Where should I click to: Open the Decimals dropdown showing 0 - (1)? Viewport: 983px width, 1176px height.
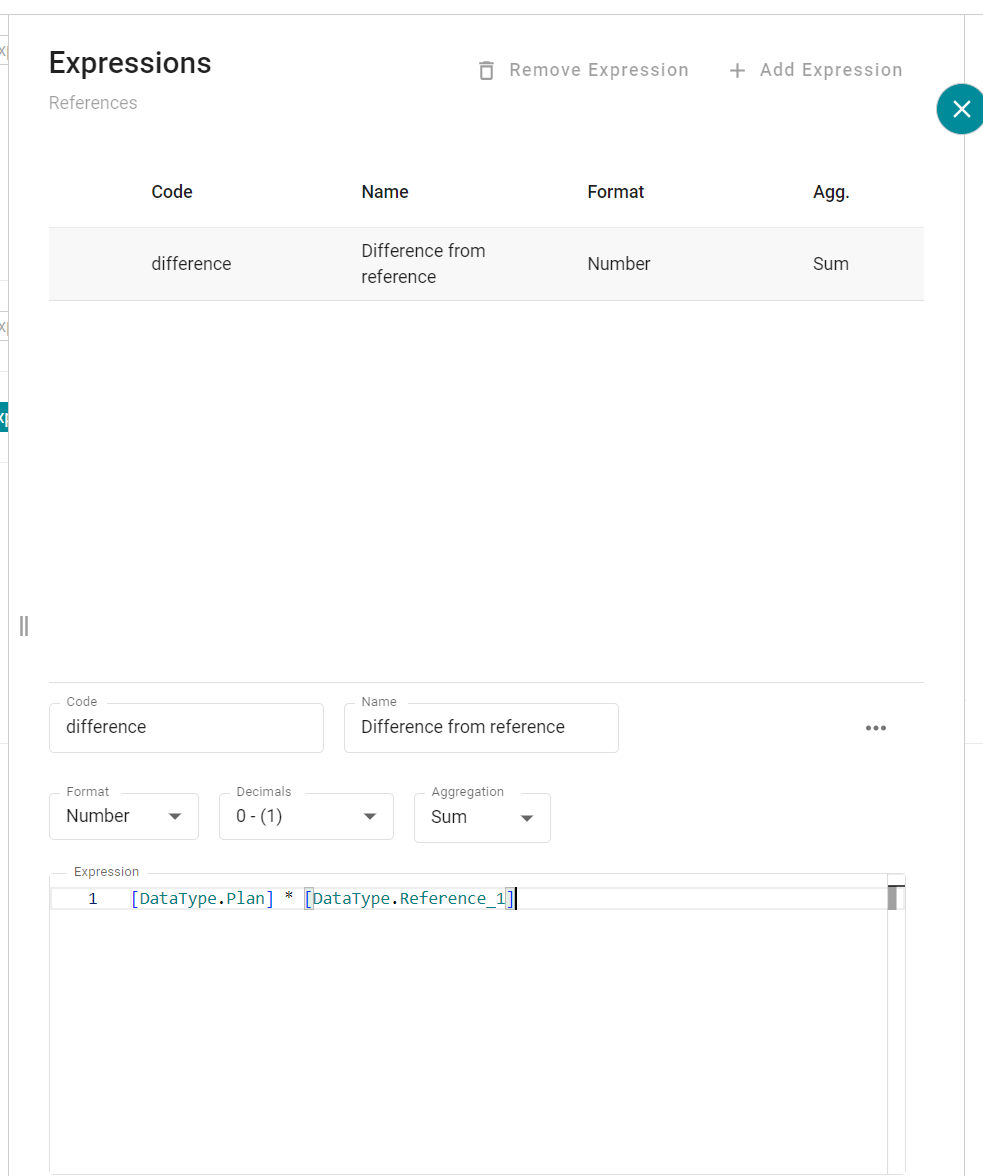(306, 816)
